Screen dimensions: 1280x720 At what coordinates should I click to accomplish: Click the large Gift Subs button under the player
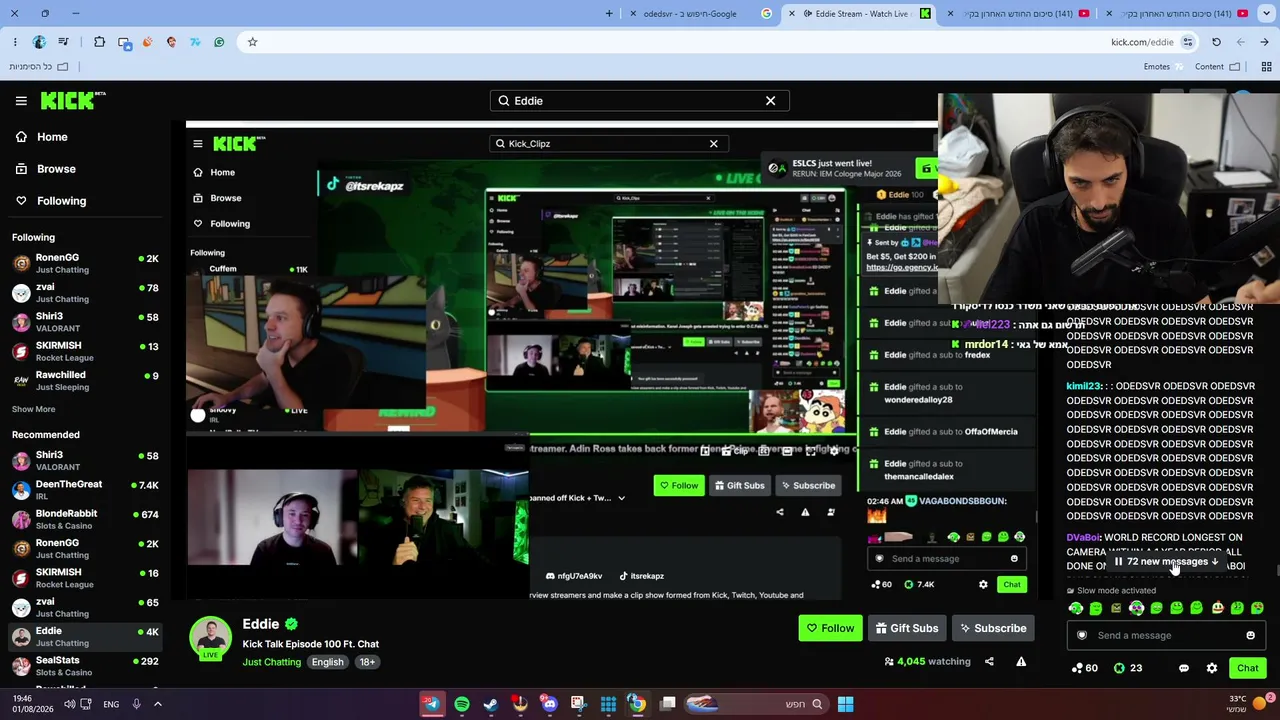pyautogui.click(x=907, y=628)
